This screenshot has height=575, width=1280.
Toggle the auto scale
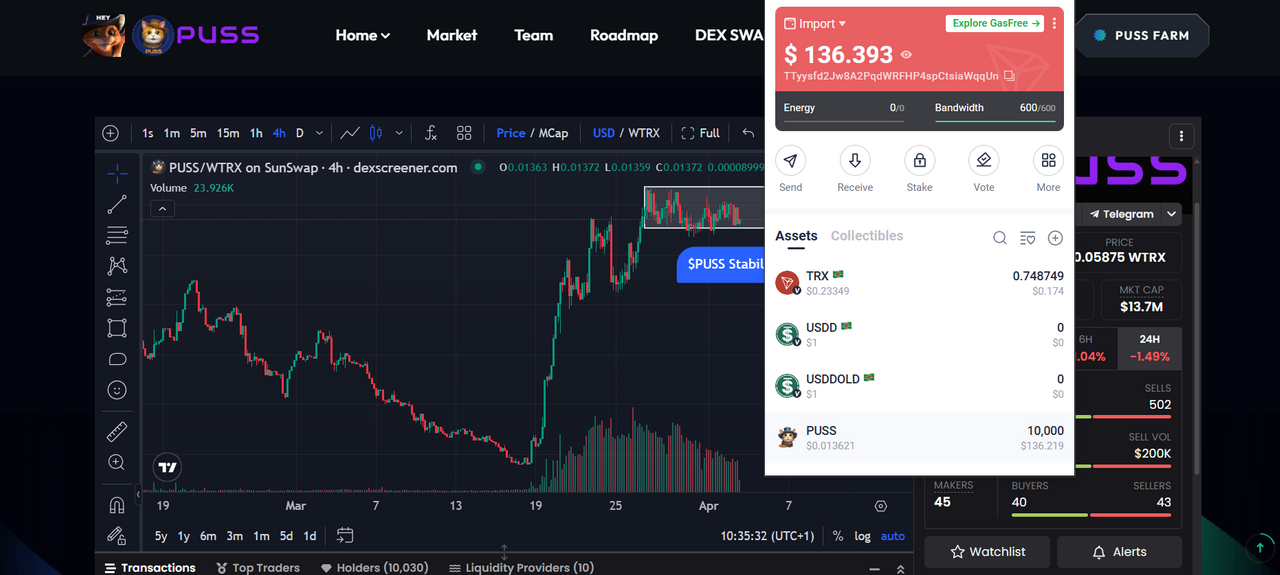[x=893, y=536]
